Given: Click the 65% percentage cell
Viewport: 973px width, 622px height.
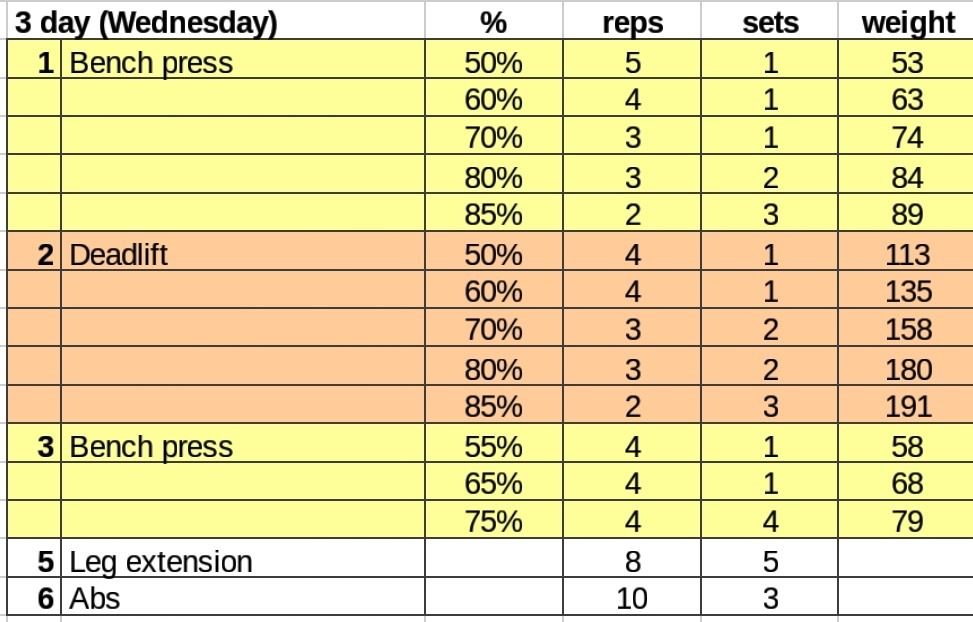Looking at the screenshot, I should click(x=493, y=484).
